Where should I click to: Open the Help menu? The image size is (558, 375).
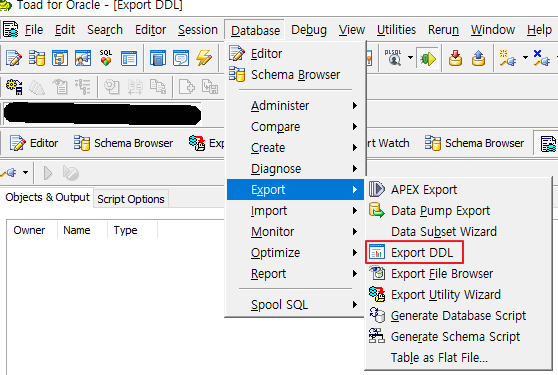pyautogui.click(x=539, y=30)
